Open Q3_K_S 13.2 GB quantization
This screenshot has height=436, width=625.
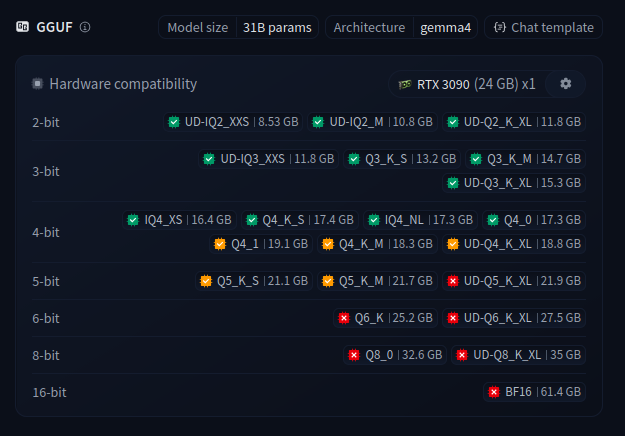tap(402, 159)
